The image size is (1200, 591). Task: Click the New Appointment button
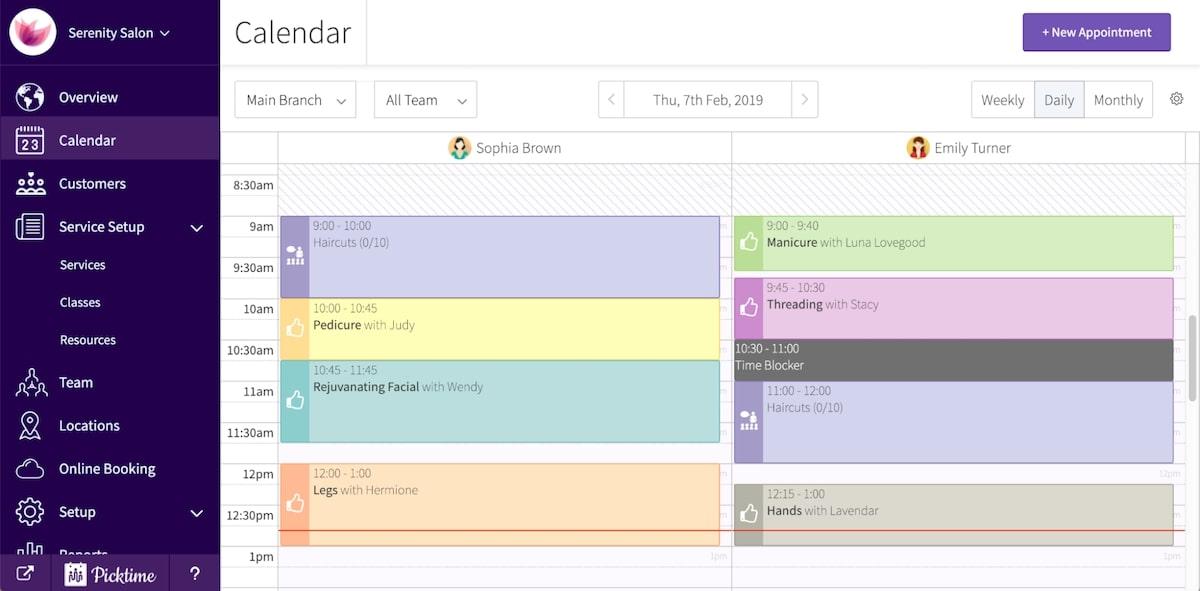click(x=1096, y=32)
